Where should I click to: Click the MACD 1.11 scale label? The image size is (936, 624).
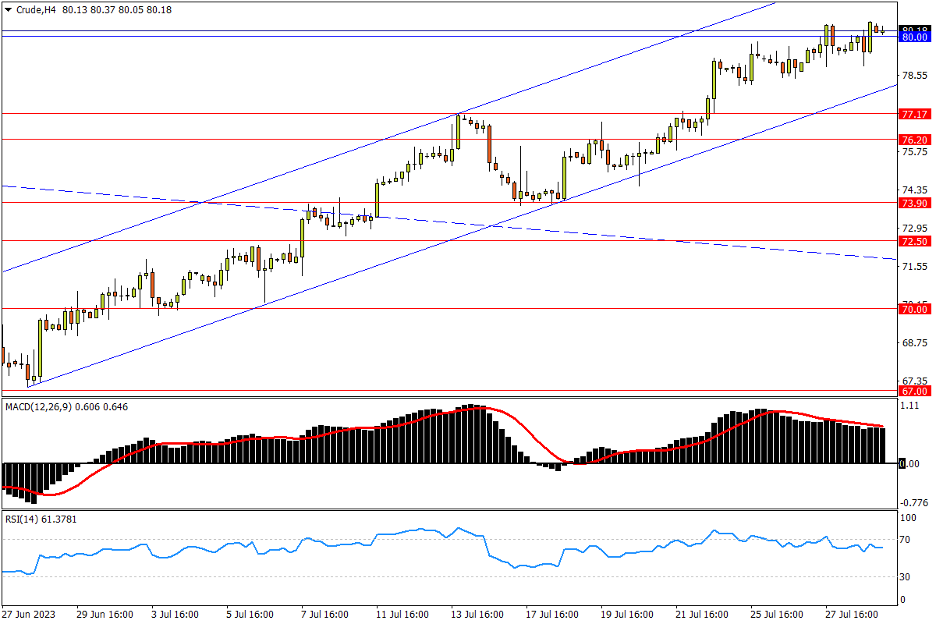pos(910,407)
